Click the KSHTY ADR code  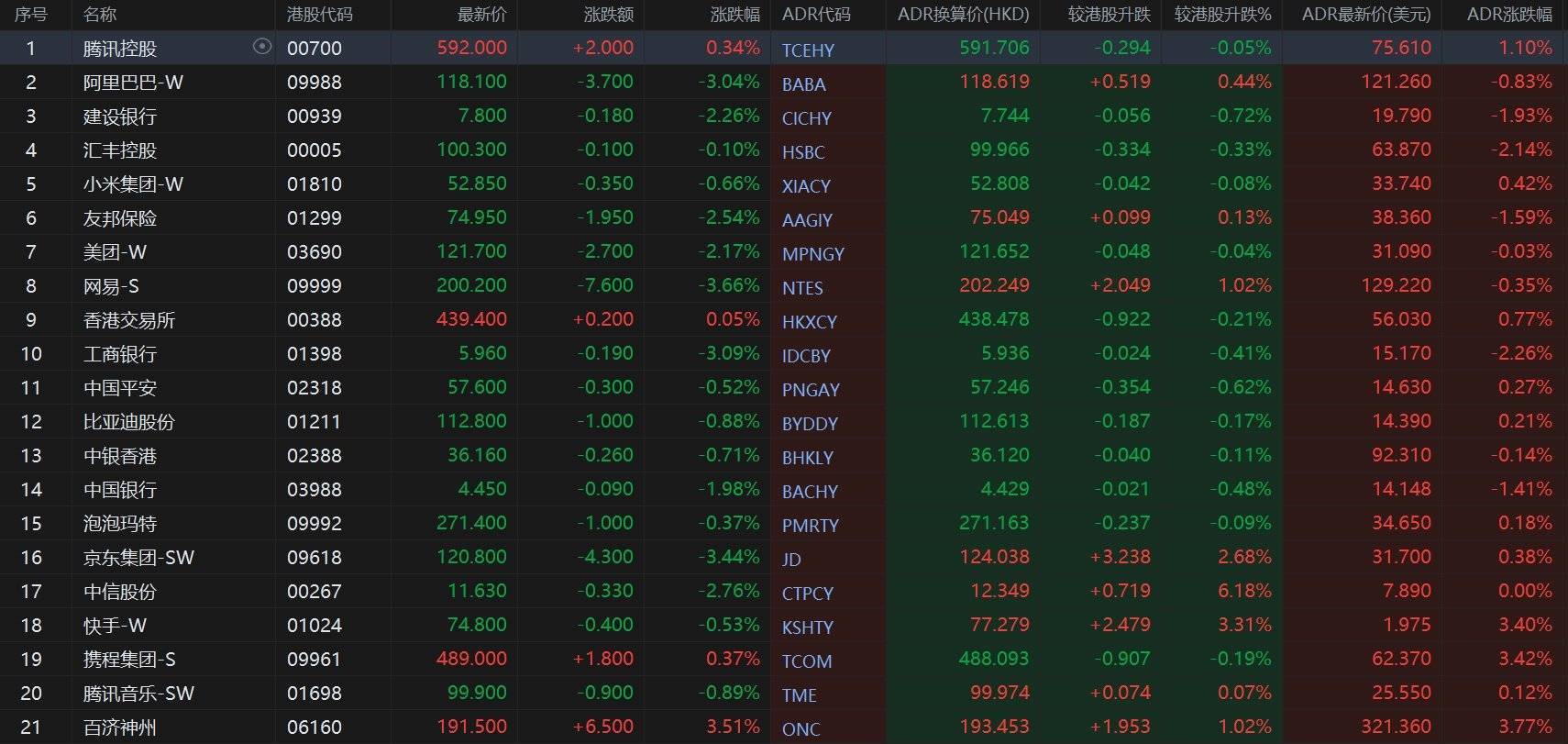[808, 627]
